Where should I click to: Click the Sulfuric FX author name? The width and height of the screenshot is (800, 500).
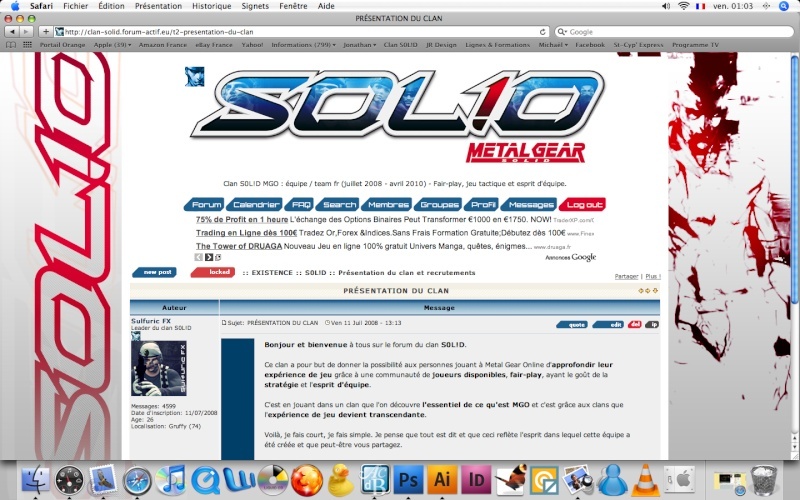click(151, 321)
